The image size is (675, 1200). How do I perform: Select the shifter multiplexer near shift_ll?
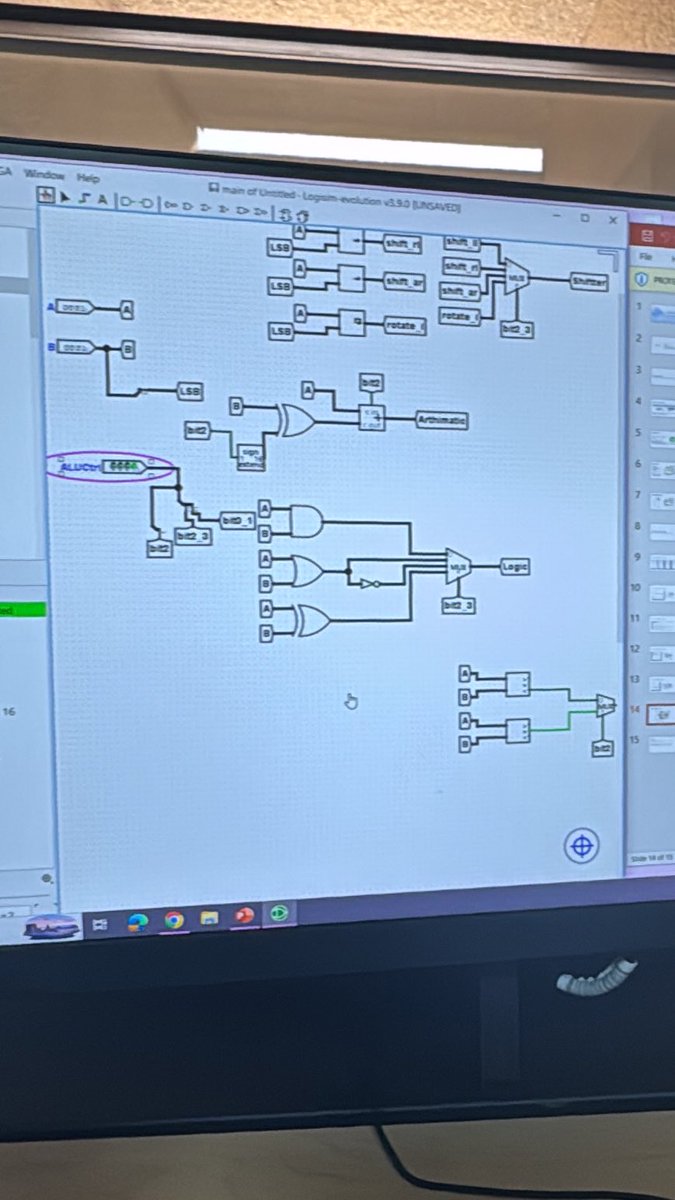pyautogui.click(x=516, y=276)
